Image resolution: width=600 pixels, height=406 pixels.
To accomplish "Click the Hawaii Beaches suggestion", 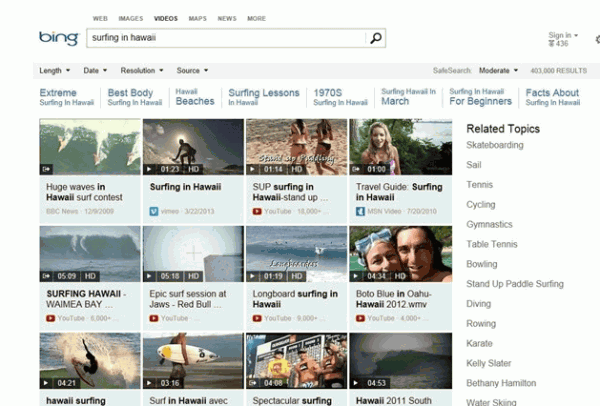I will pos(195,97).
